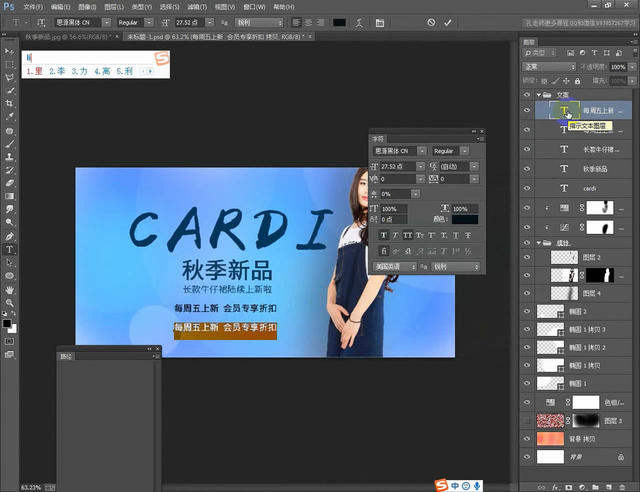Switch to the 秋季新品.jpg document tab
The height and width of the screenshot is (492, 640).
(x=68, y=37)
